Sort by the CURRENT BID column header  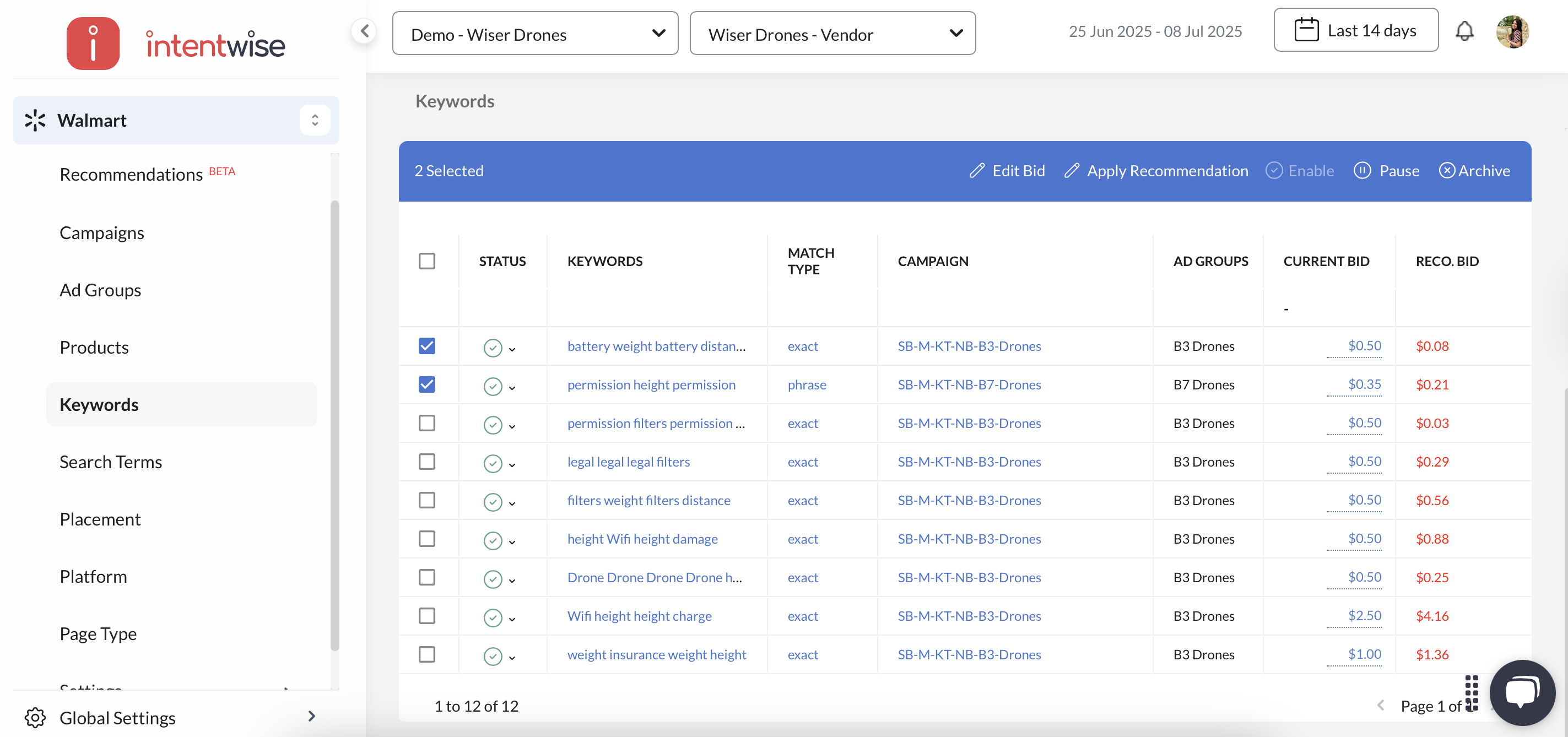pos(1326,261)
